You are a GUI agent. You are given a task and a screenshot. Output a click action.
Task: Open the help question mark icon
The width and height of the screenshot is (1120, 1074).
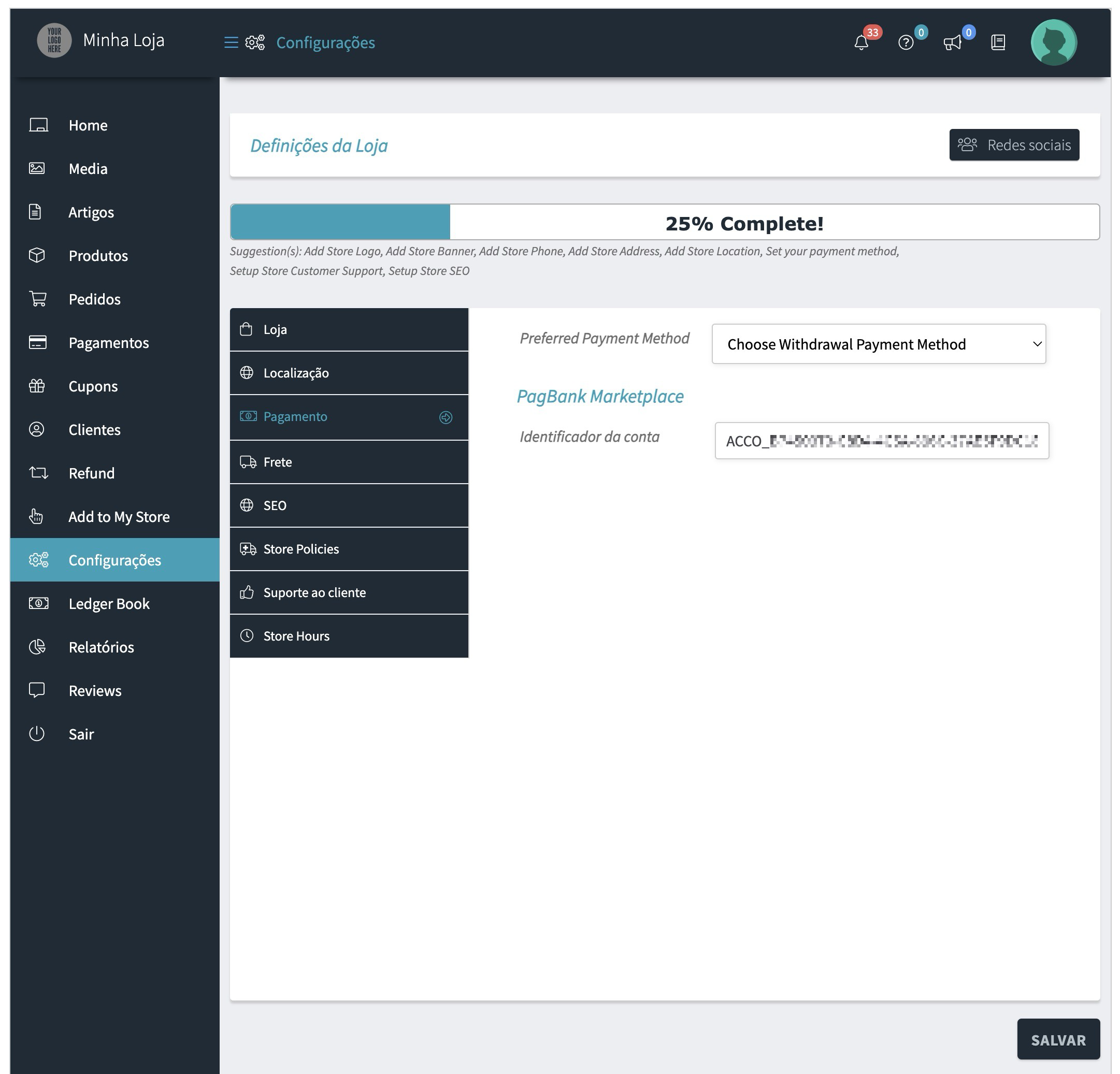(906, 42)
